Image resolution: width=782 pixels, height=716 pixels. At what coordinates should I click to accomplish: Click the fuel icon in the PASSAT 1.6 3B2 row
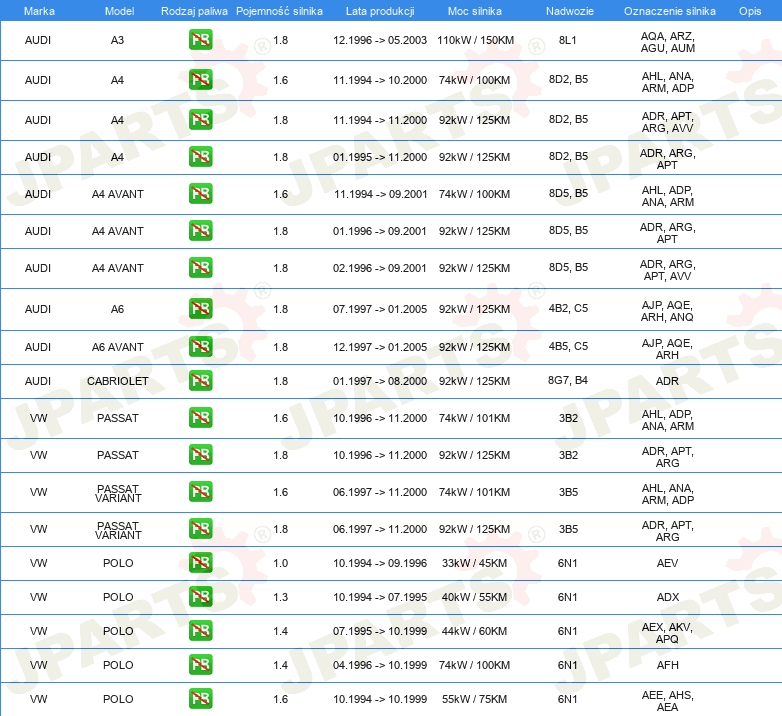(200, 418)
